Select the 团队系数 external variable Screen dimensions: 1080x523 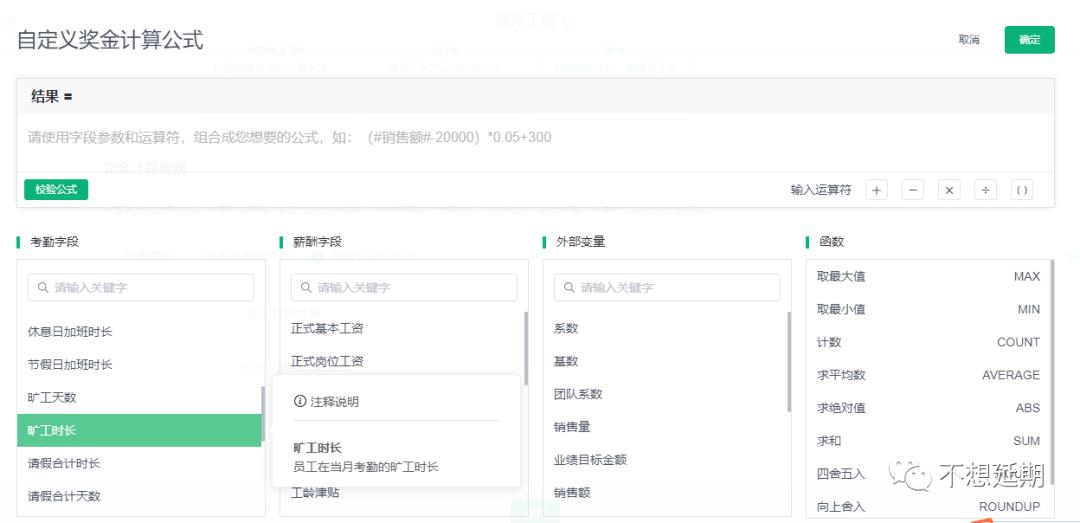pyautogui.click(x=578, y=394)
